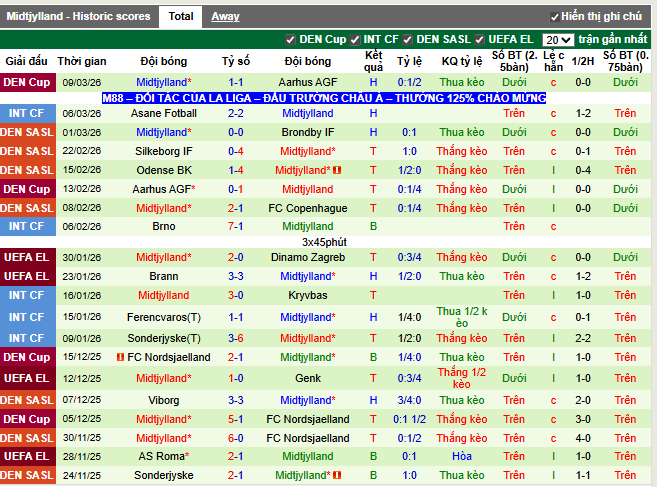The height and width of the screenshot is (487, 657).
Task: Select team Brondby IF
Action: pyautogui.click(x=308, y=132)
